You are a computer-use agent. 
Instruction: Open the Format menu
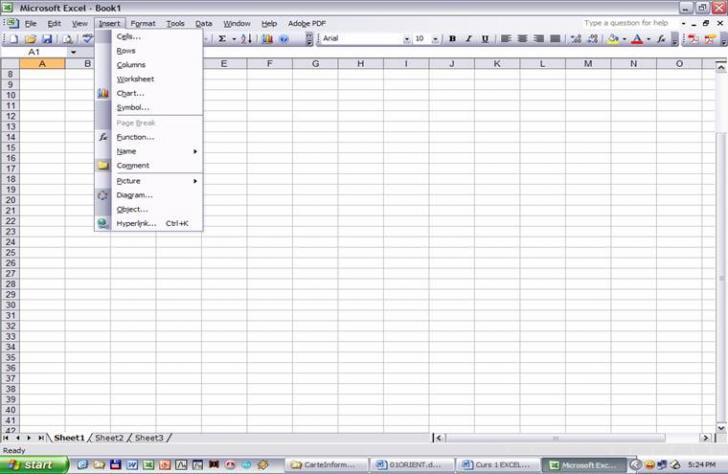pyautogui.click(x=143, y=23)
